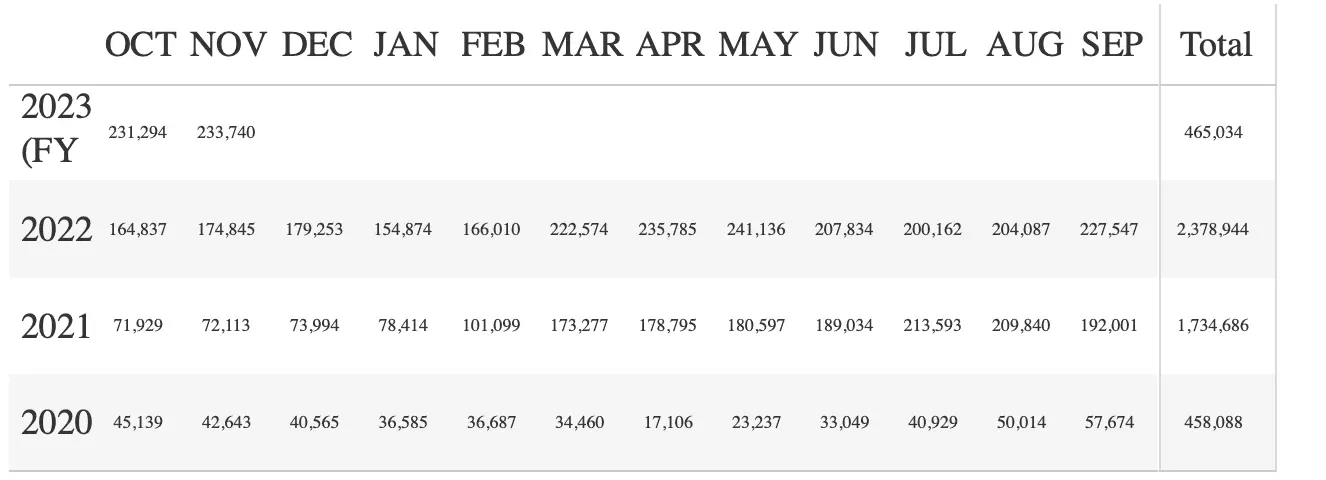
Task: Select the 101,099 February value
Action: pos(491,326)
